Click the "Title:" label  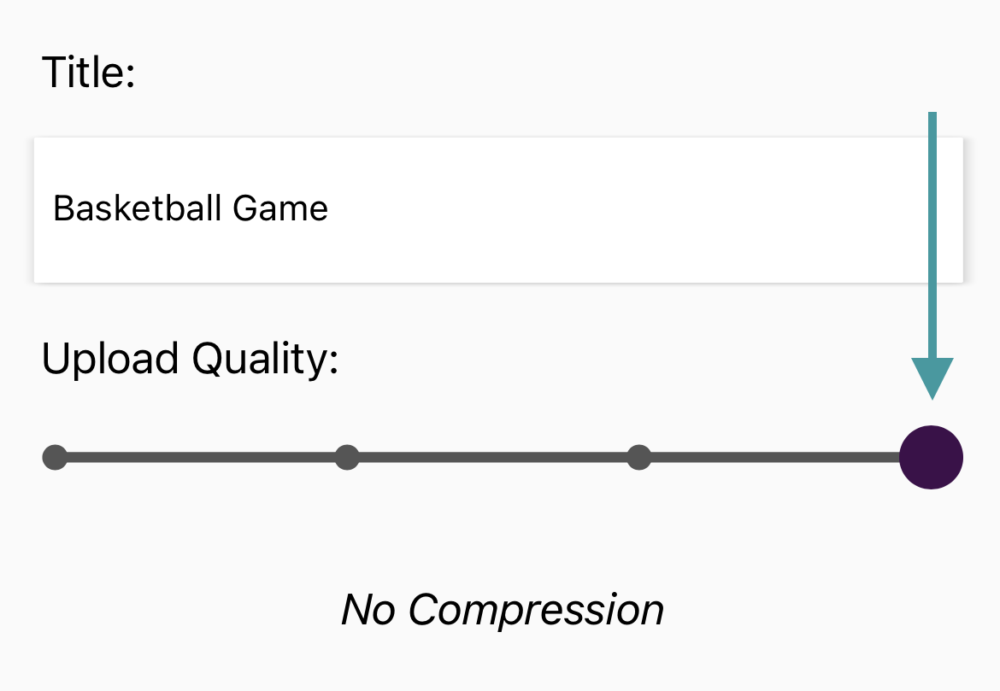point(88,73)
